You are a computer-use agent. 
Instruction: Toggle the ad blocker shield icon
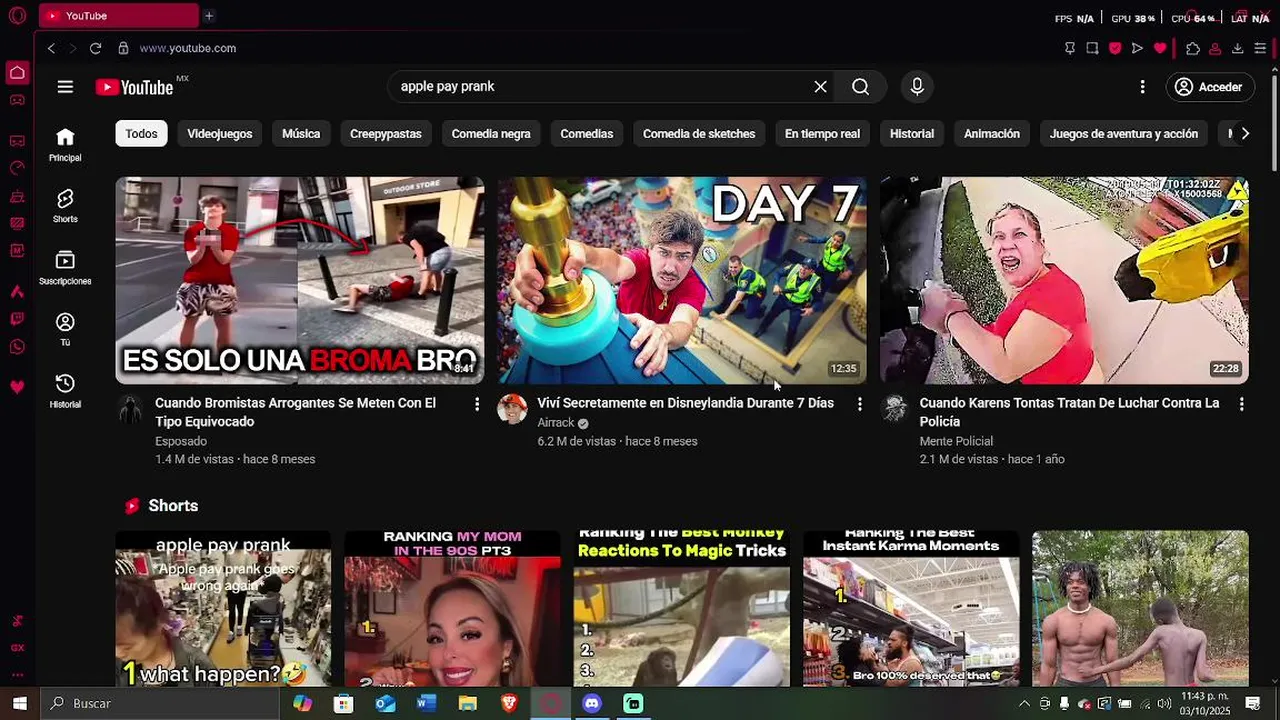pyautogui.click(x=1115, y=48)
